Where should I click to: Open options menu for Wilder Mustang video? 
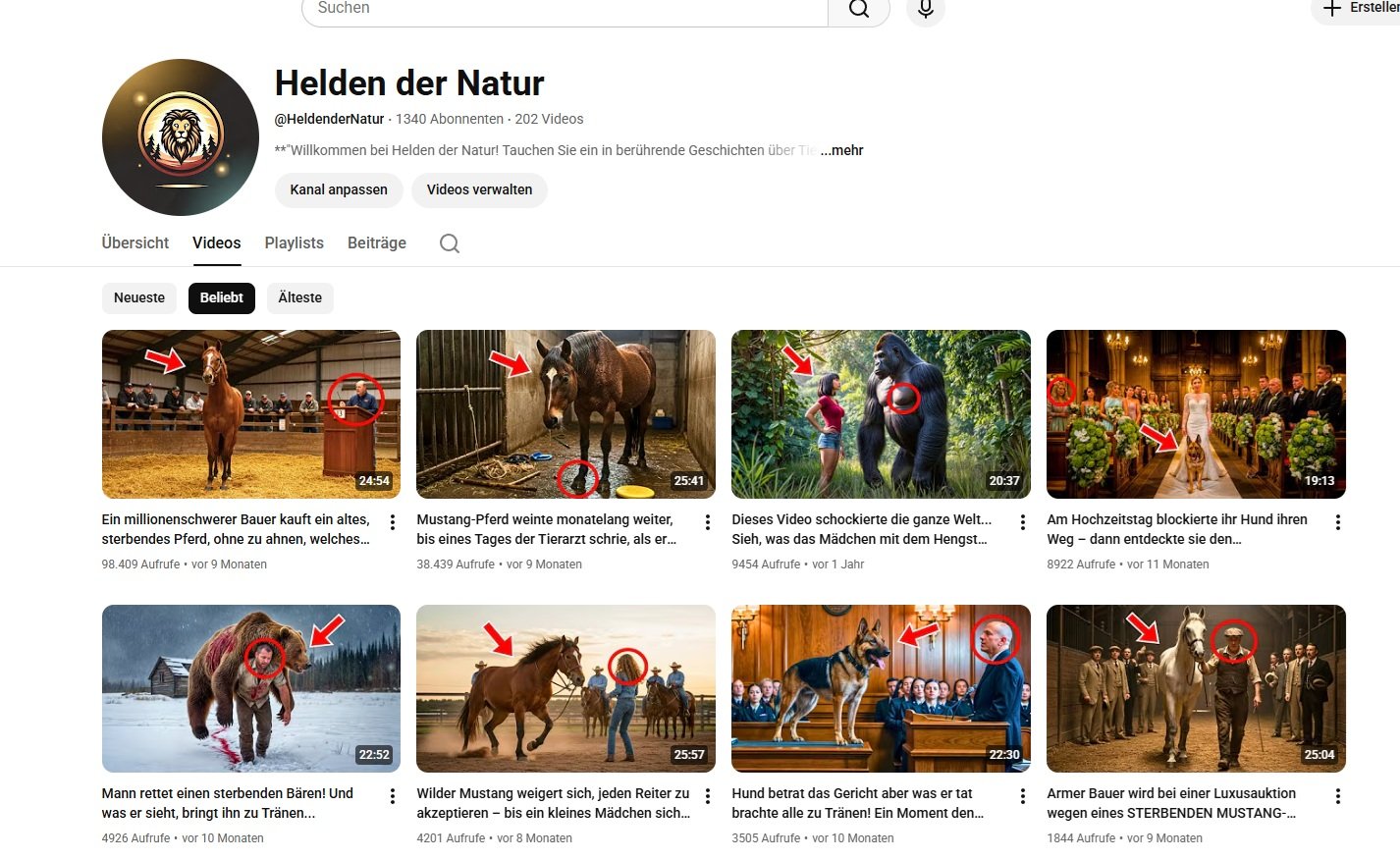(x=708, y=796)
